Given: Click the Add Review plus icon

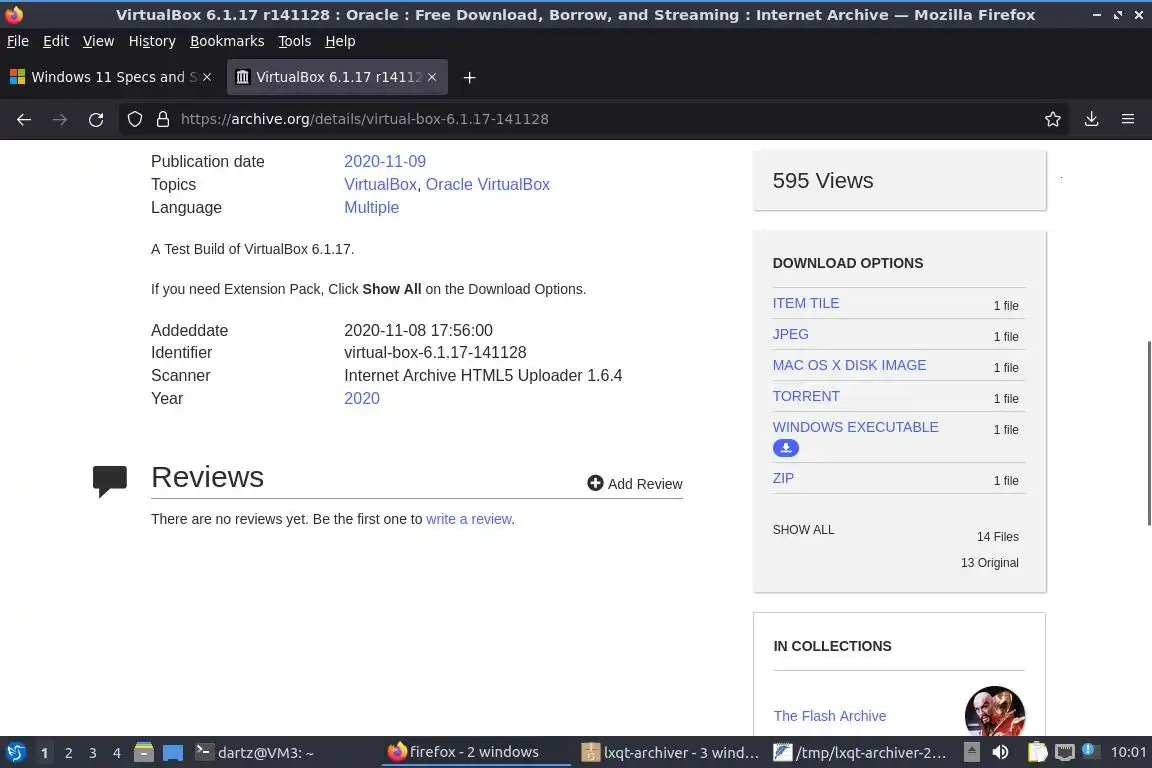Looking at the screenshot, I should click(595, 483).
